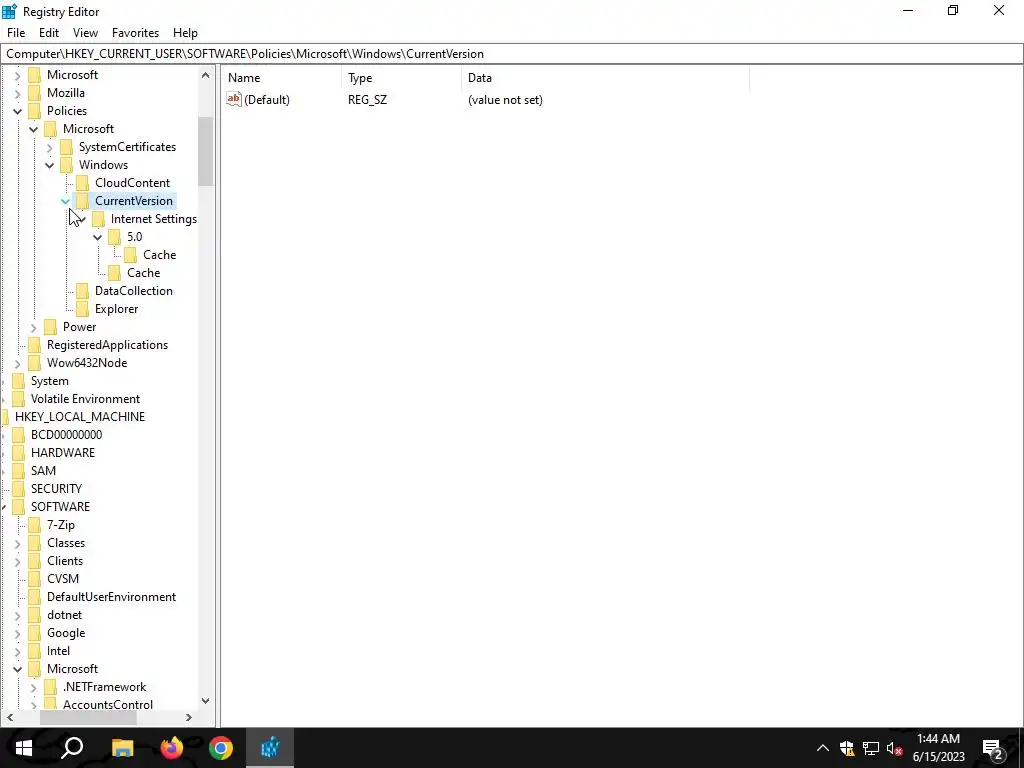The height and width of the screenshot is (768, 1024).
Task: Select the RegisteredApplications folder icon
Action: click(x=34, y=345)
